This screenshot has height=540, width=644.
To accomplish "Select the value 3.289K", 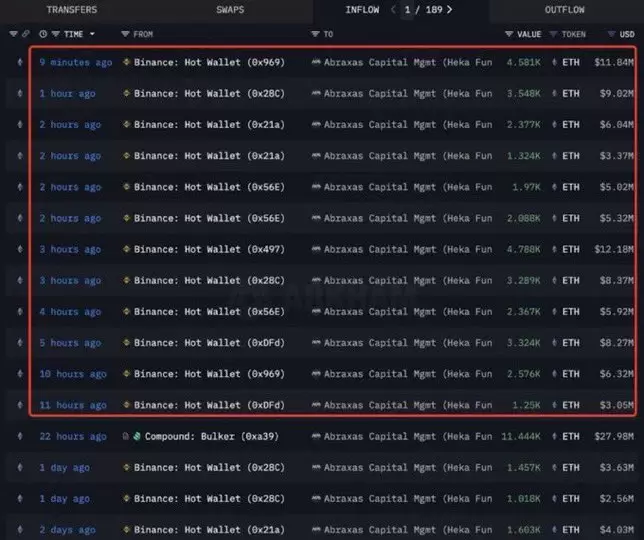I will 523,280.
